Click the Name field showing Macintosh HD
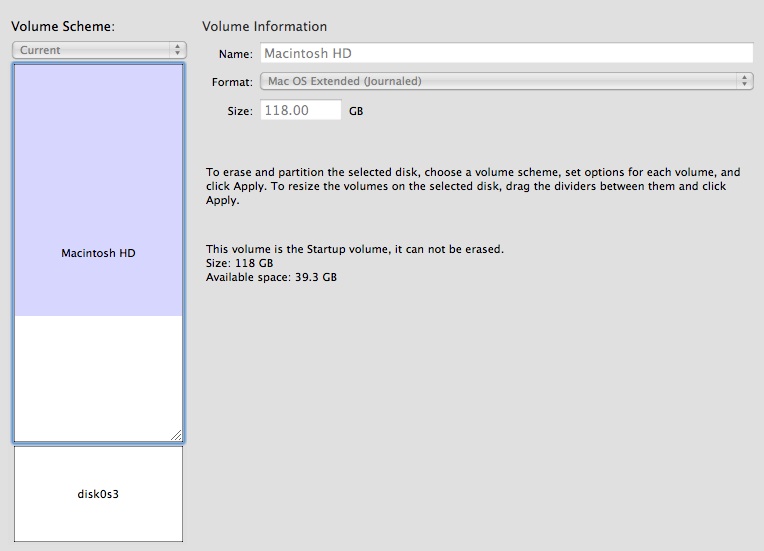This screenshot has height=551, width=764. click(x=507, y=53)
